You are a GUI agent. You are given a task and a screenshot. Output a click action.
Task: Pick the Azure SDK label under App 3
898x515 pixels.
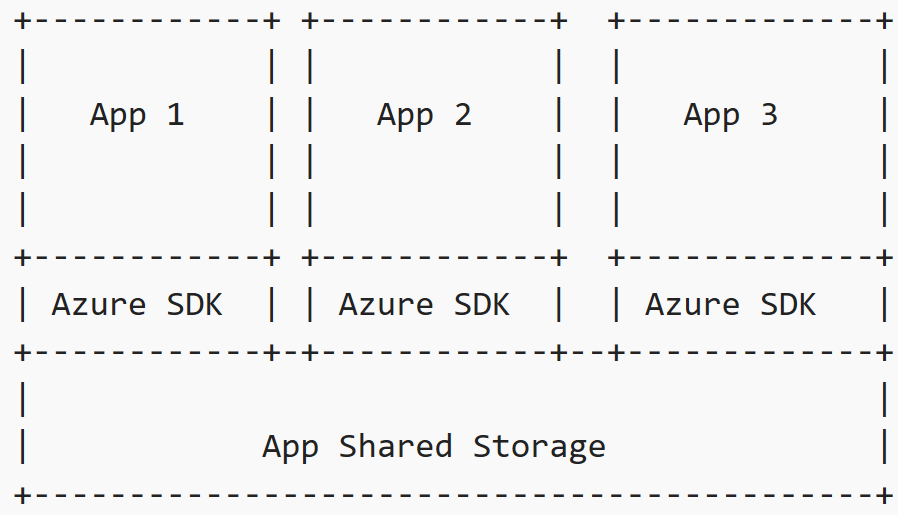click(730, 304)
